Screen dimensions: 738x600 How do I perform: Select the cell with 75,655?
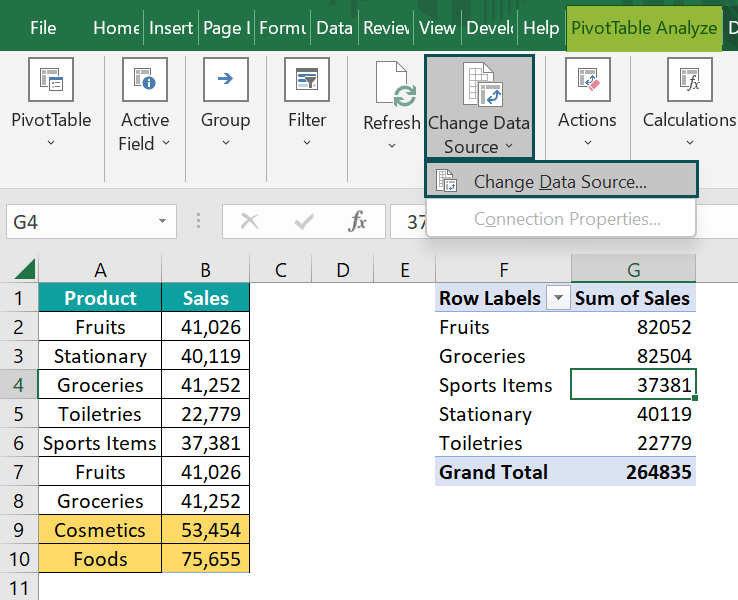[x=205, y=559]
